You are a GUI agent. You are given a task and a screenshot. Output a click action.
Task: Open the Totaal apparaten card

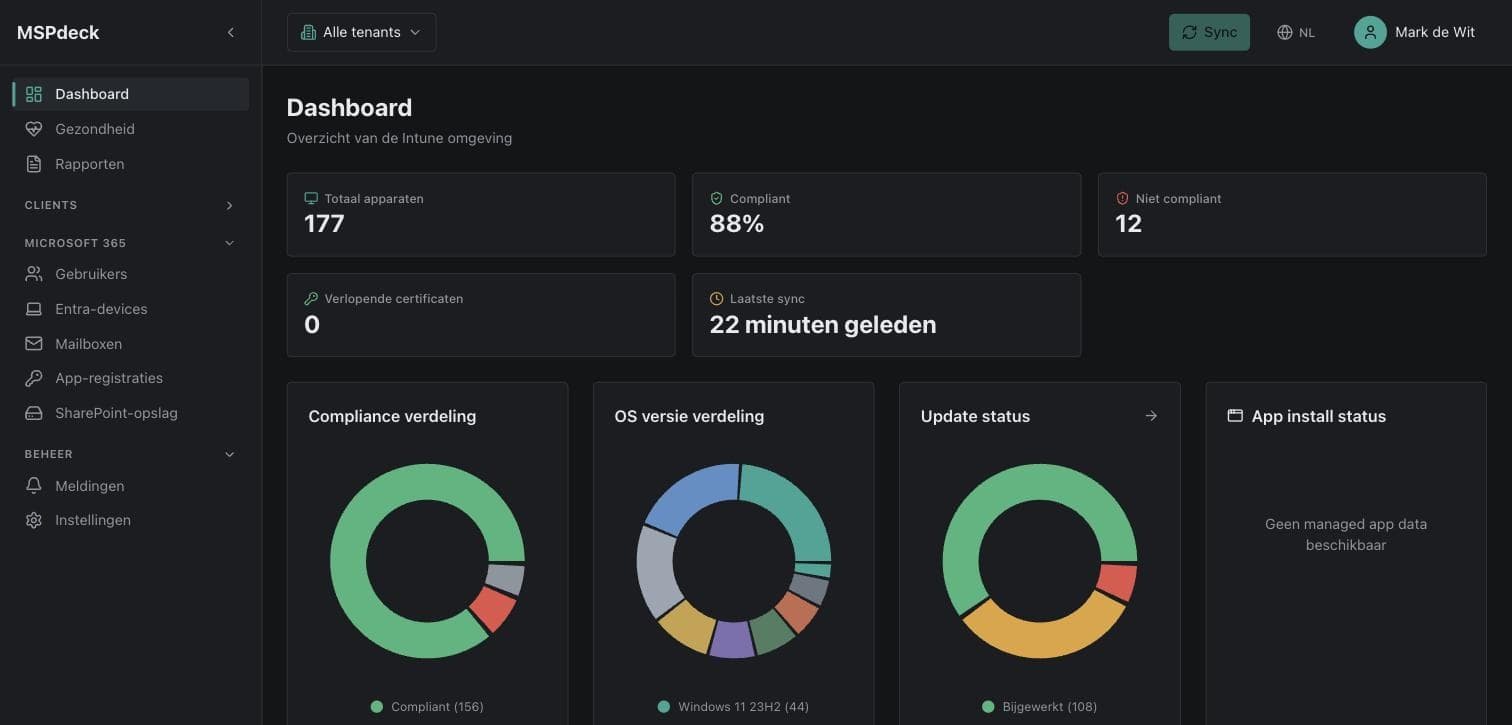click(481, 215)
